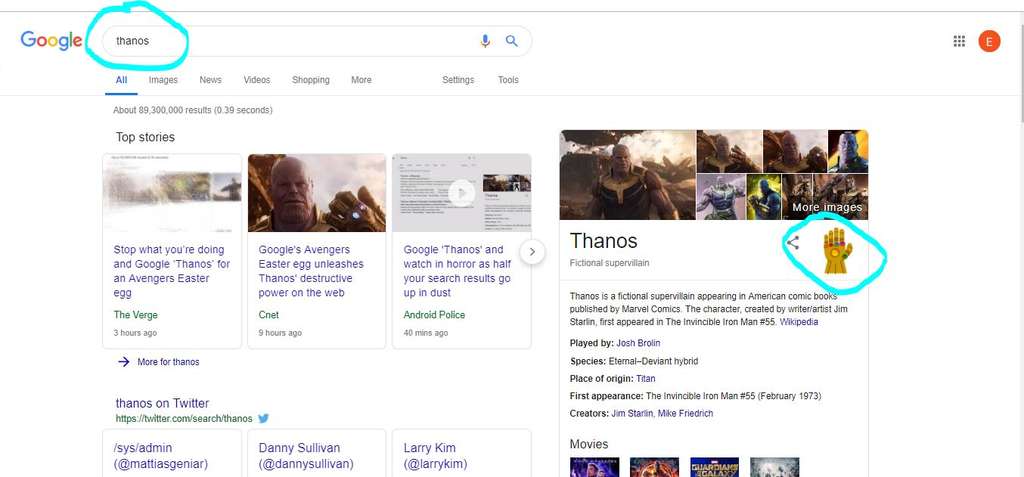Open the account avatar labeled E
The width and height of the screenshot is (1024, 477).
tap(989, 42)
